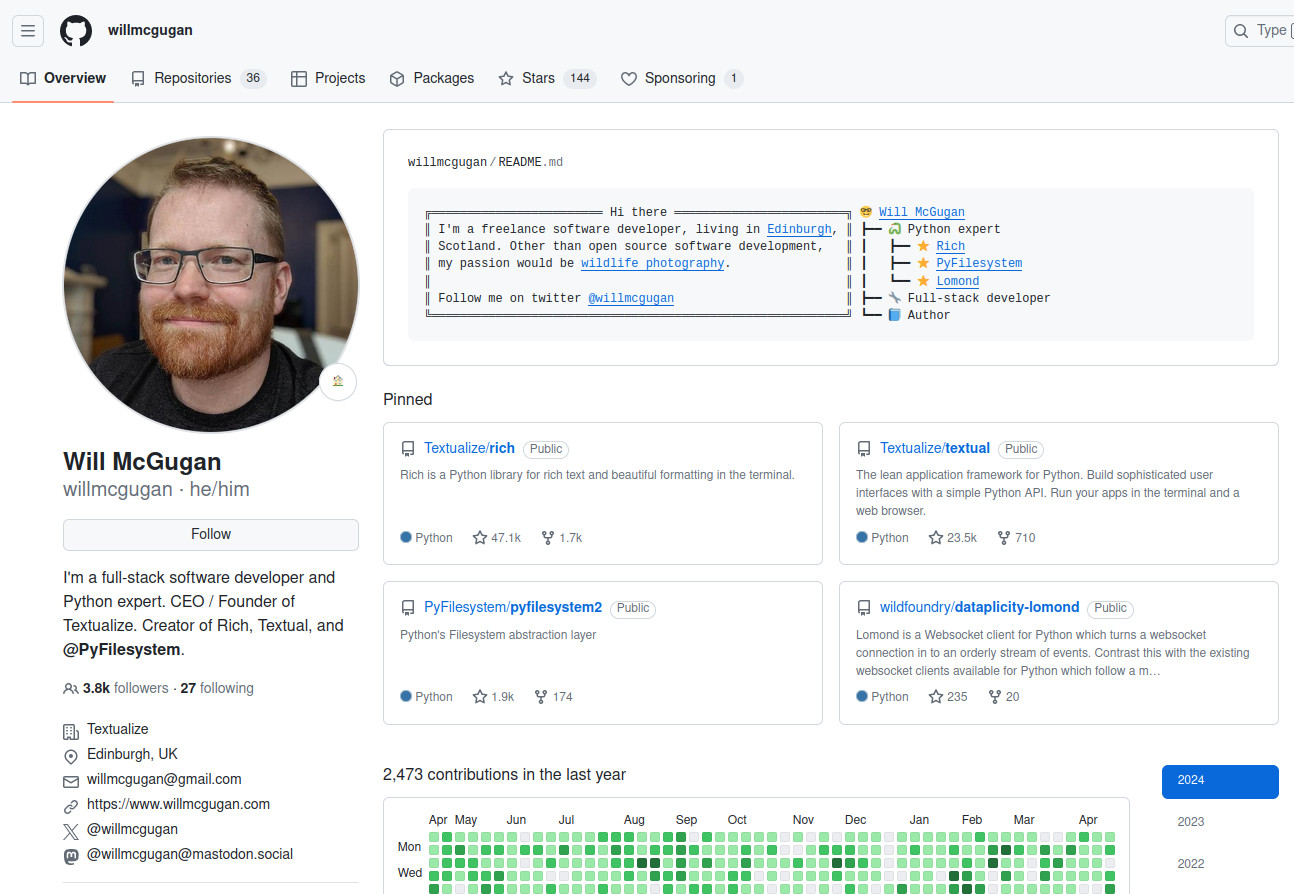1294x894 pixels.
Task: Click the repo icon beside Textualize/rich
Action: 408,449
